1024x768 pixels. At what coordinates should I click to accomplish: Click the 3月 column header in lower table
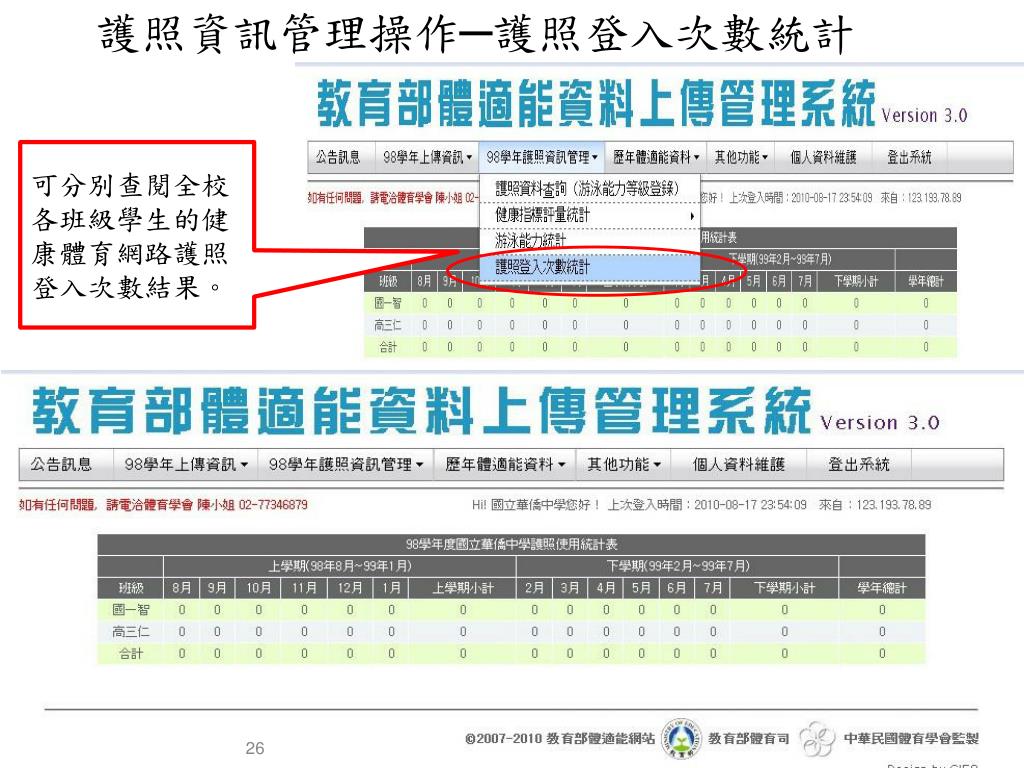click(569, 588)
